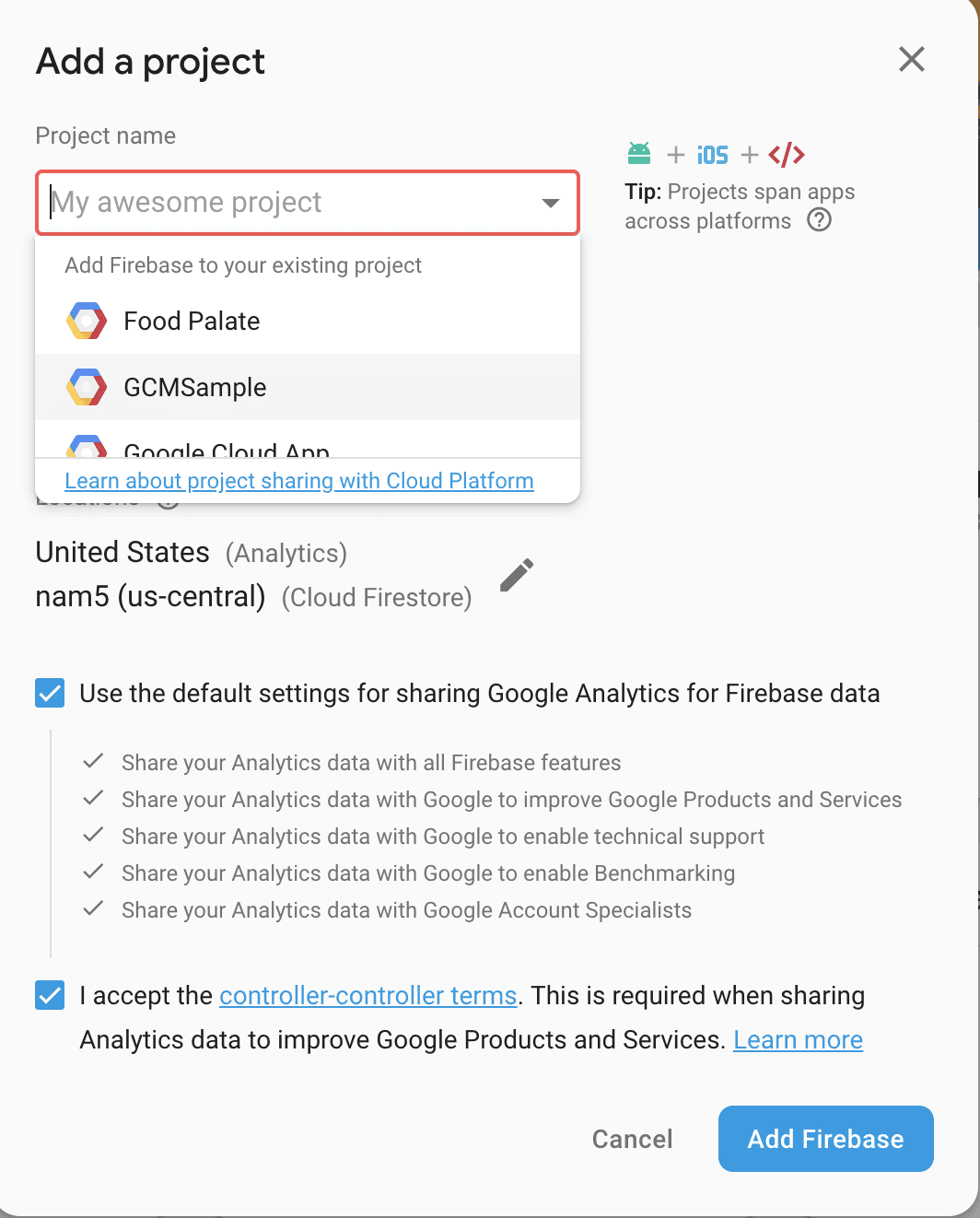The width and height of the screenshot is (980, 1218).
Task: Choose Google Cloud App existing project
Action: pos(227,450)
